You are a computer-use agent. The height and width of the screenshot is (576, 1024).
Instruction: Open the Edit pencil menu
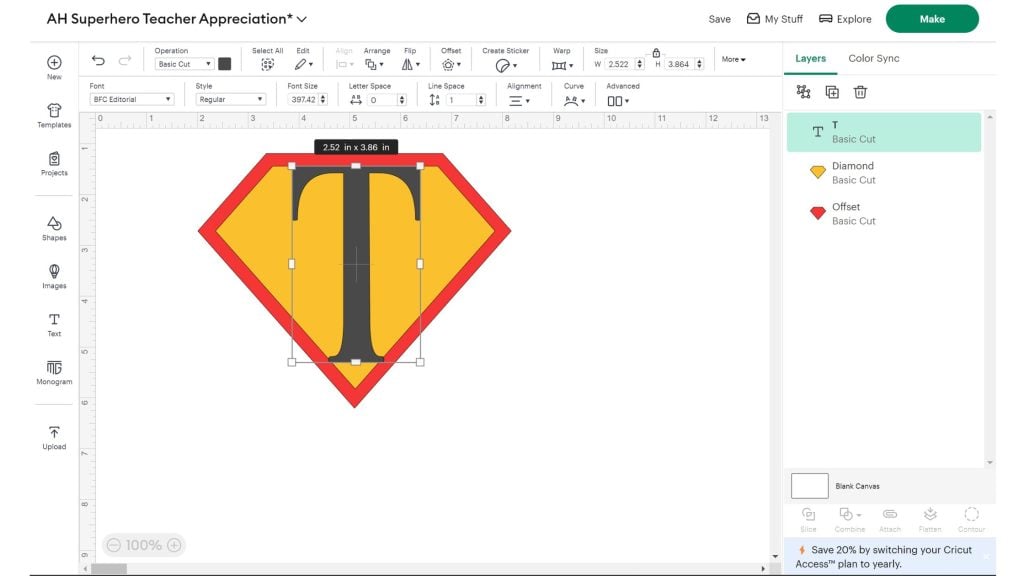click(x=303, y=64)
